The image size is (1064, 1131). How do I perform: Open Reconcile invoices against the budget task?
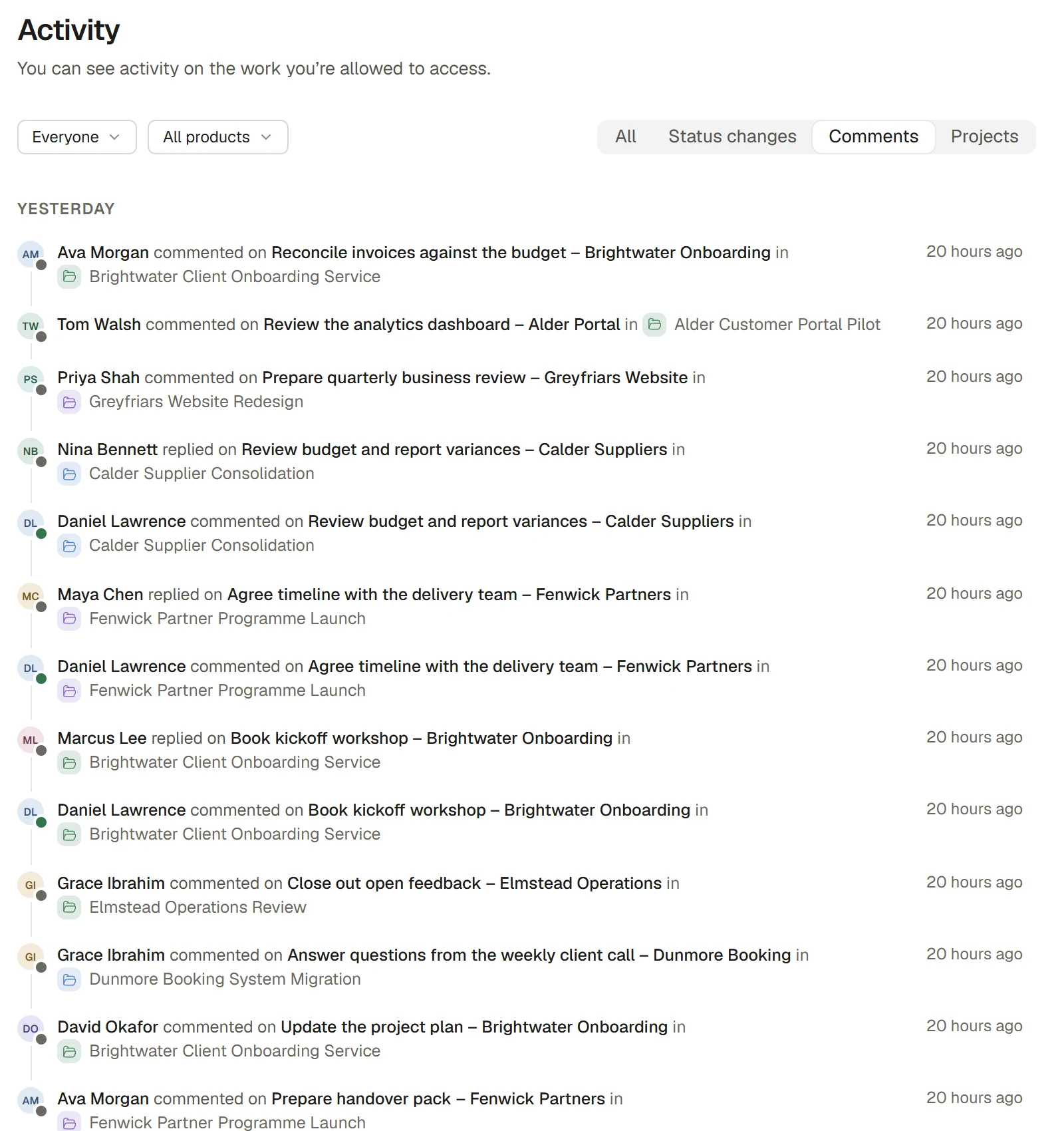pos(521,253)
